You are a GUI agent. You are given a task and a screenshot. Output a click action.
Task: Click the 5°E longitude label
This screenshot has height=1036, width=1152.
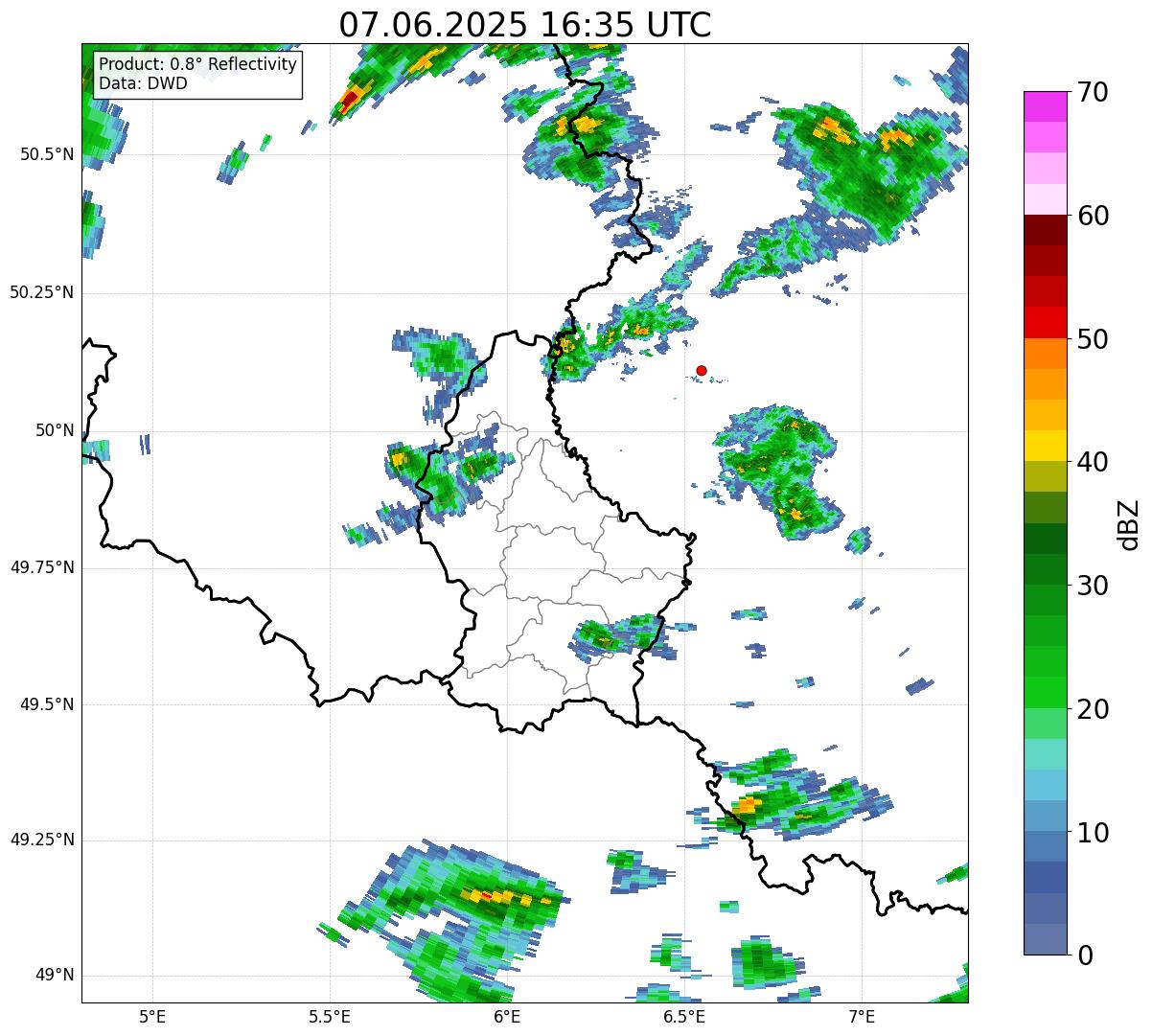[x=152, y=1016]
